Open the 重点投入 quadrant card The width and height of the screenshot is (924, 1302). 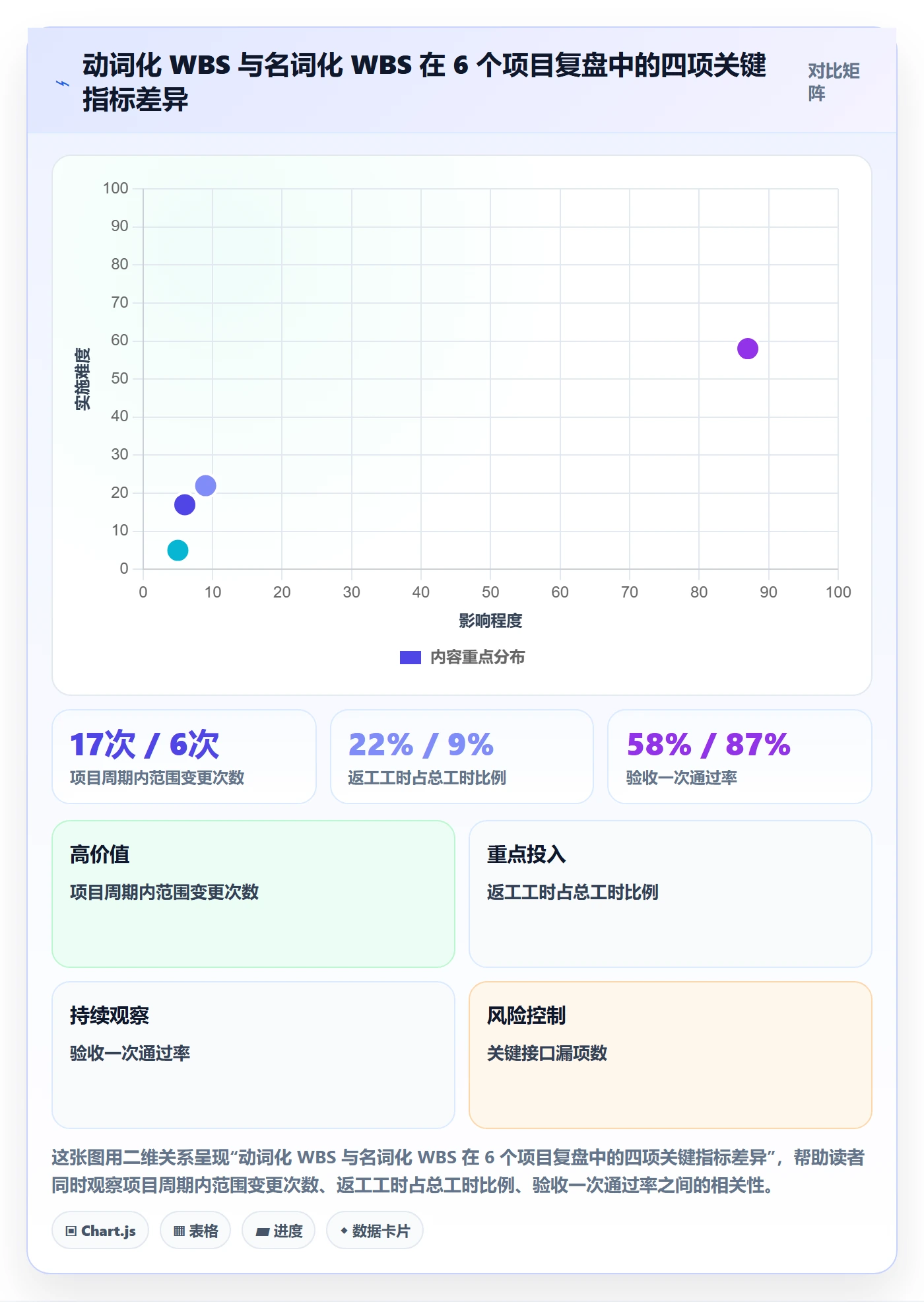pyautogui.click(x=671, y=894)
